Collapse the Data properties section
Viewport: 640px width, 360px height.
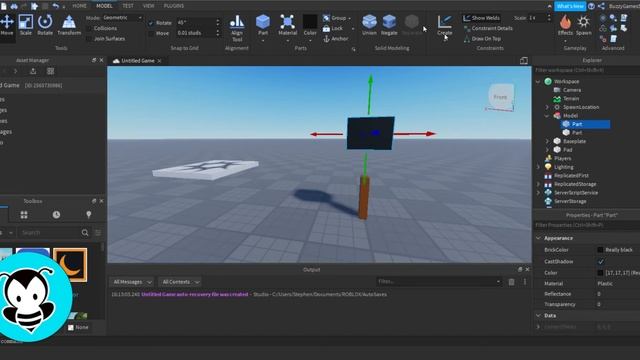click(538, 316)
